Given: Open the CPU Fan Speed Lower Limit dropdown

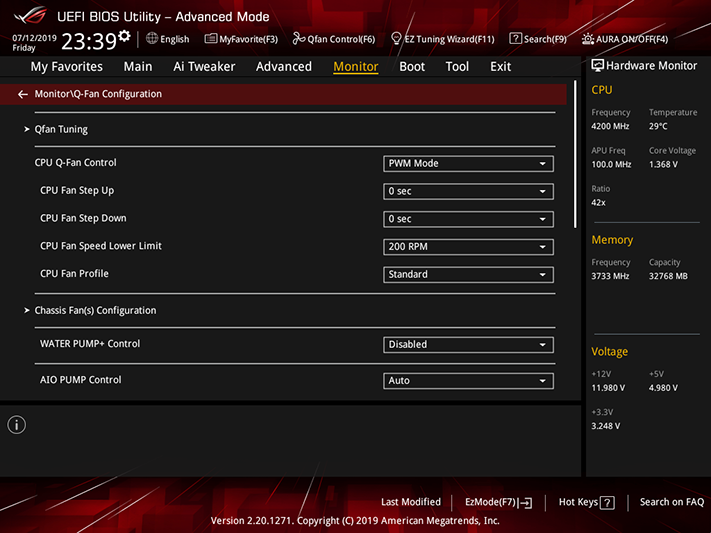Looking at the screenshot, I should click(x=468, y=247).
